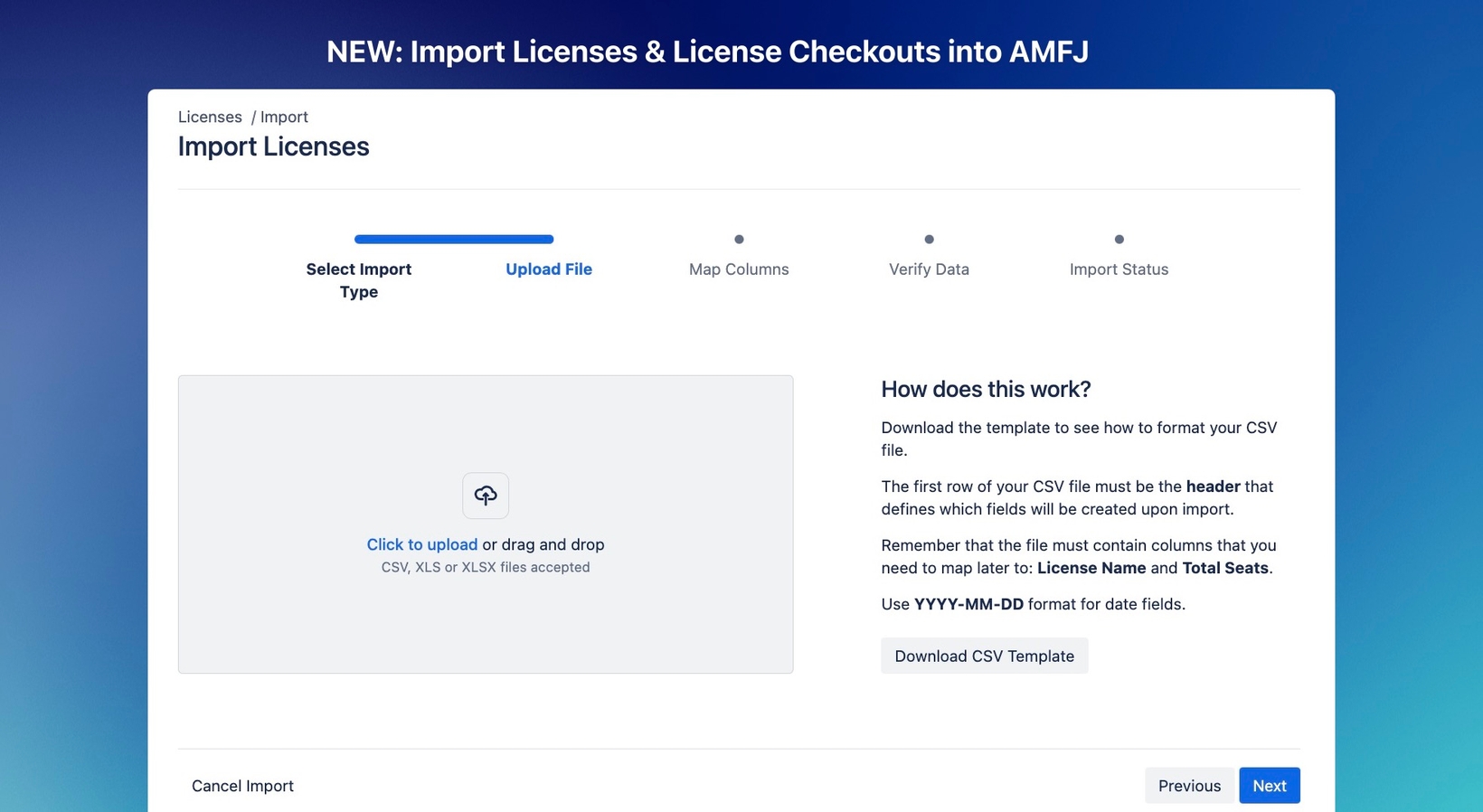Click the 'or drag and drop' text
The height and width of the screenshot is (812, 1483).
[x=543, y=544]
